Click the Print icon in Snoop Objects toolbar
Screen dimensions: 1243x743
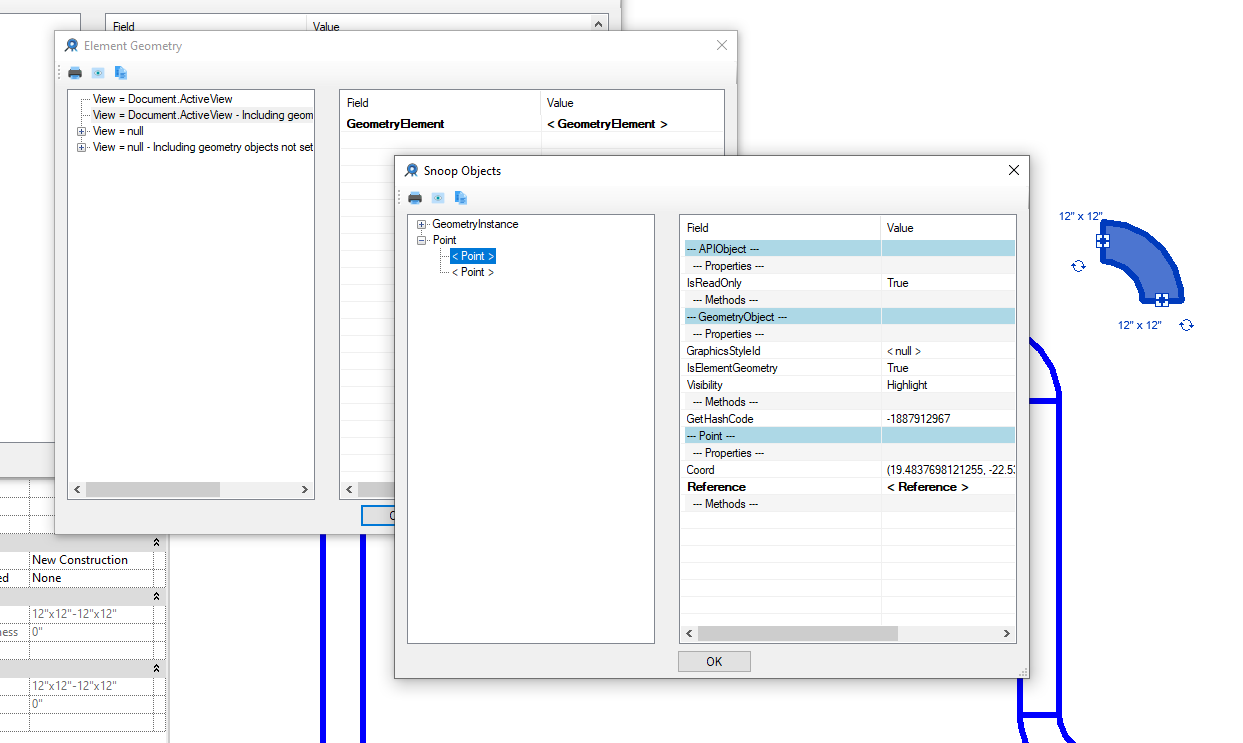click(x=415, y=197)
